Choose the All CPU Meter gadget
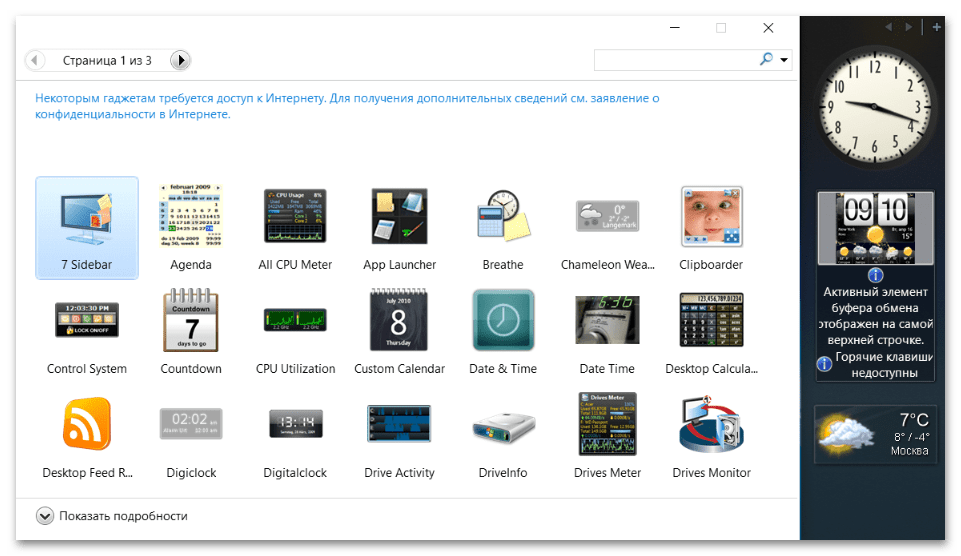The width and height of the screenshot is (961, 556). tap(295, 228)
